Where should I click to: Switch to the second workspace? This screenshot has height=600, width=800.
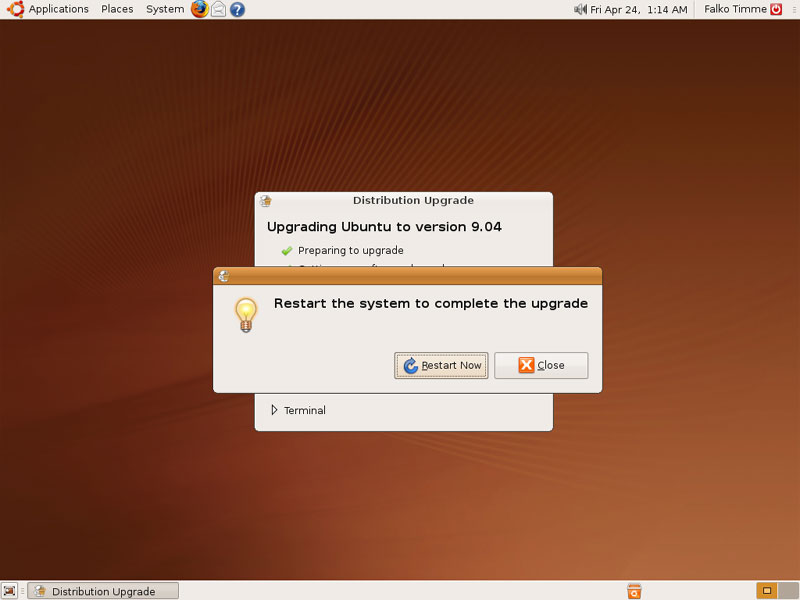(788, 591)
